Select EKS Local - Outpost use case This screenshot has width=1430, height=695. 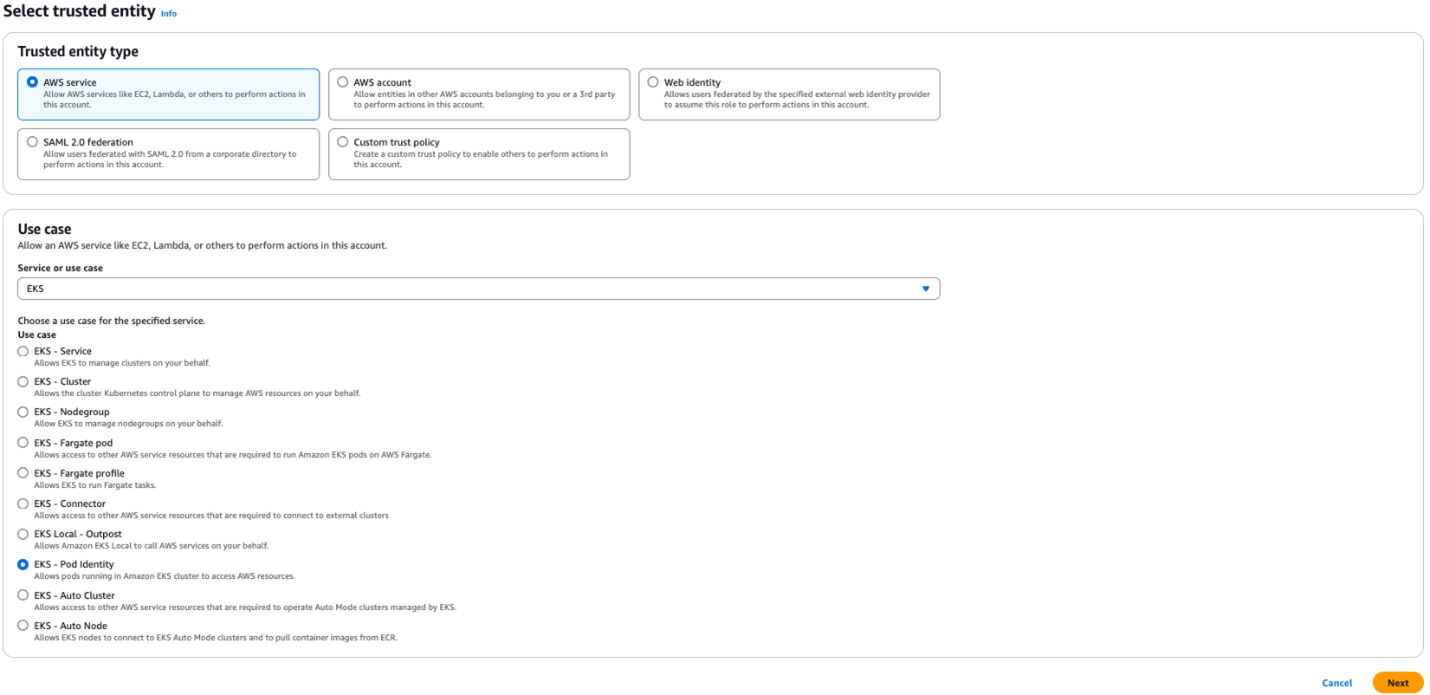(23, 533)
